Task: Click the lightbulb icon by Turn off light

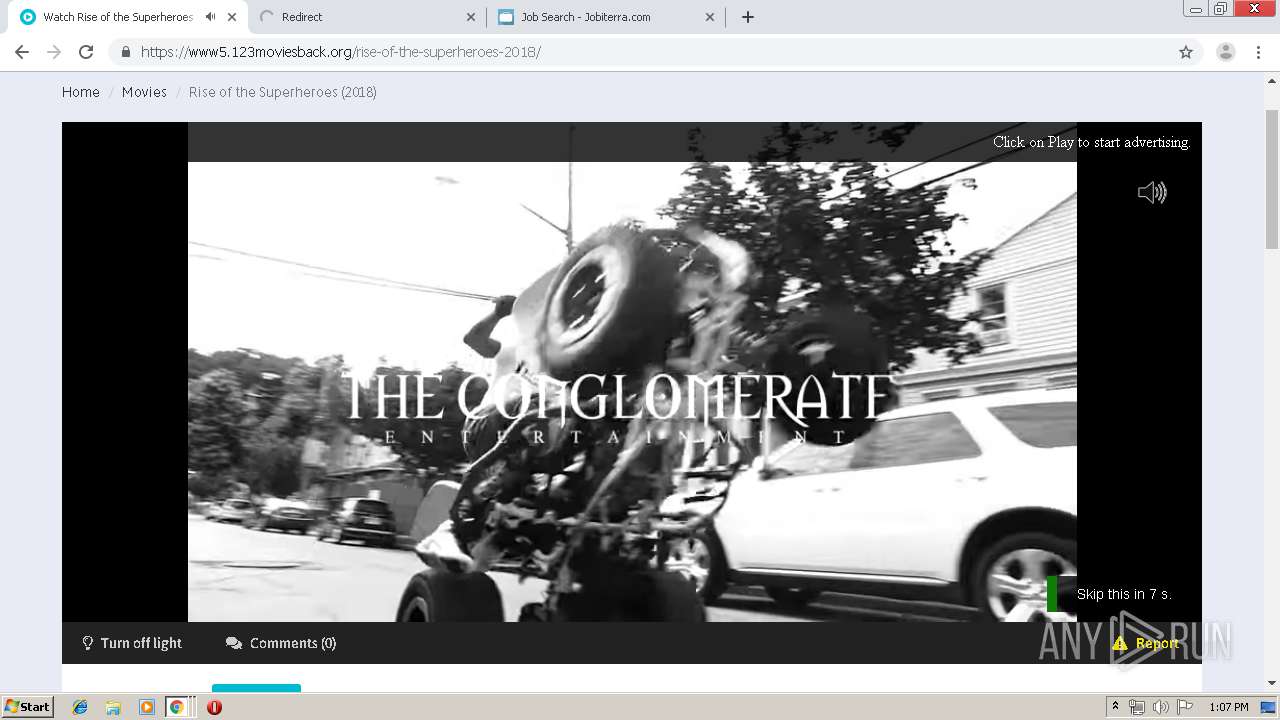Action: (87, 643)
